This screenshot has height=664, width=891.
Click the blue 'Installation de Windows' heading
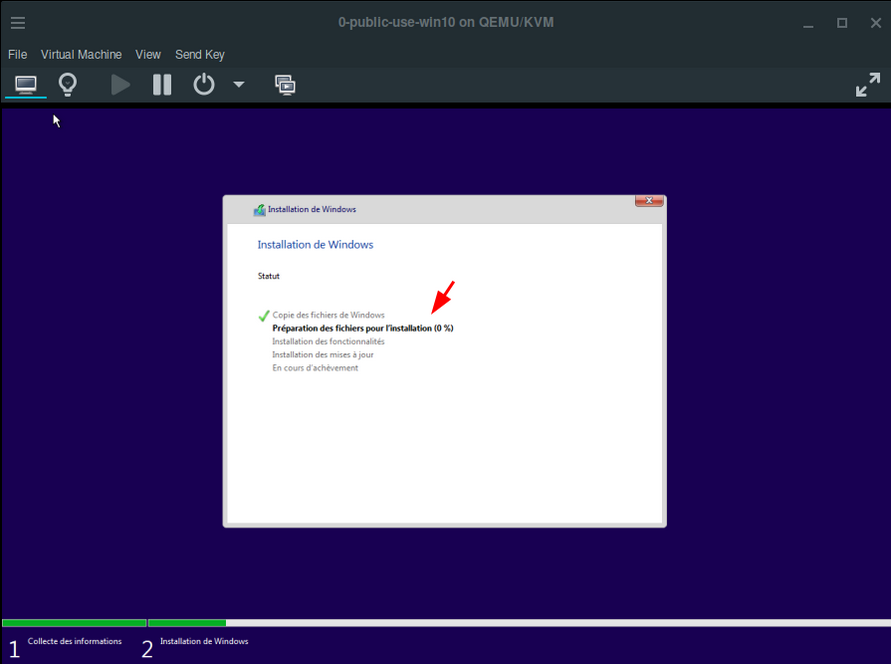pyautogui.click(x=315, y=245)
